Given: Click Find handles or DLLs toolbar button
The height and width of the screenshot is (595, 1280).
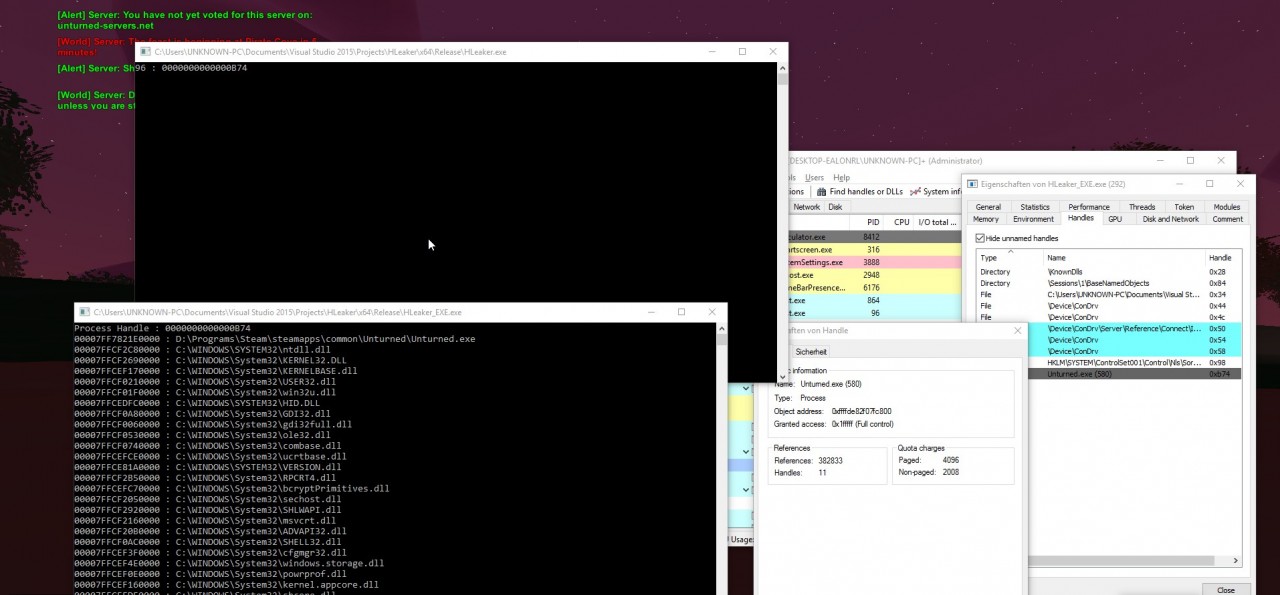Looking at the screenshot, I should [860, 192].
